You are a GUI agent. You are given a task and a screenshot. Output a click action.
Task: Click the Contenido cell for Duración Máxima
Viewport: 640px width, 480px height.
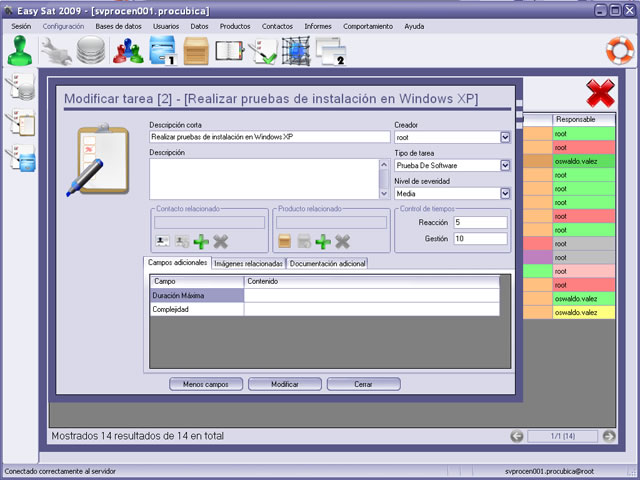pos(371,296)
